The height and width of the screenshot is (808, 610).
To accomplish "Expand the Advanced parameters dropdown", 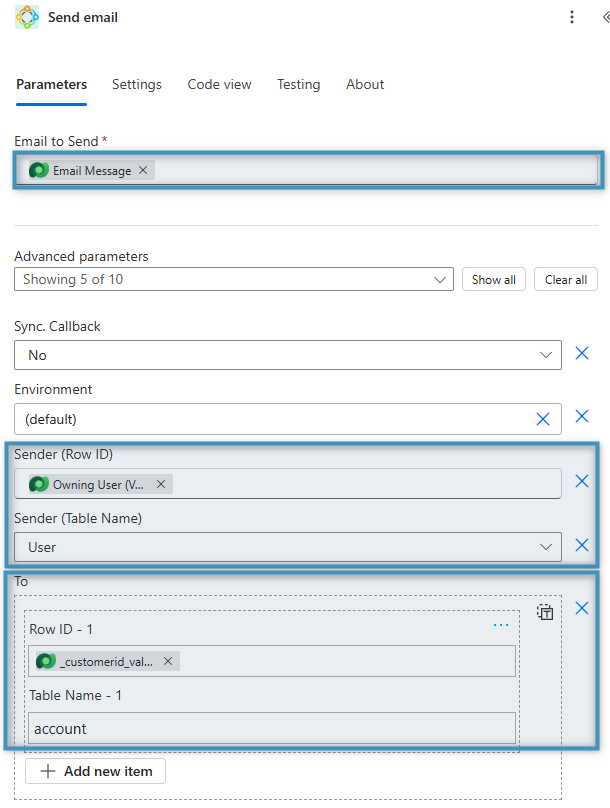I will [440, 280].
